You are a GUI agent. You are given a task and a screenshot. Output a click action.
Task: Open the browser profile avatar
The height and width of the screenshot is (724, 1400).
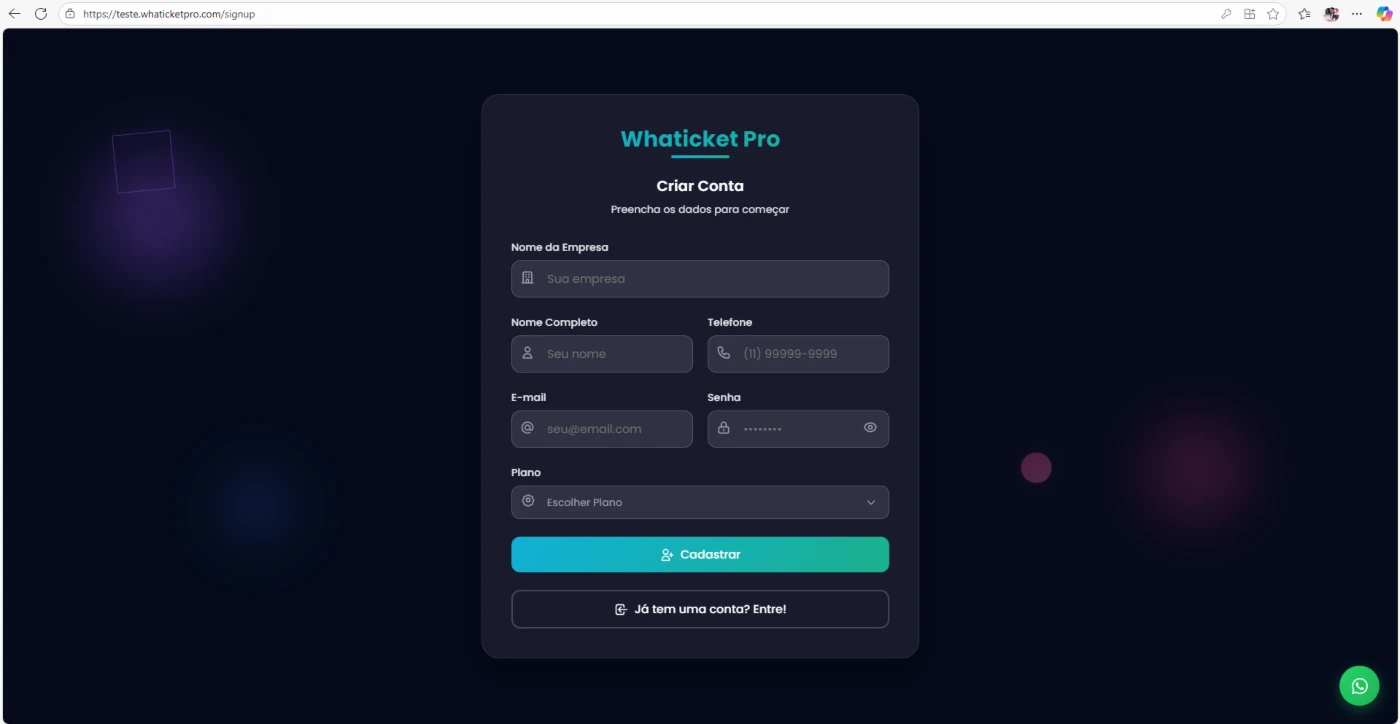1331,14
